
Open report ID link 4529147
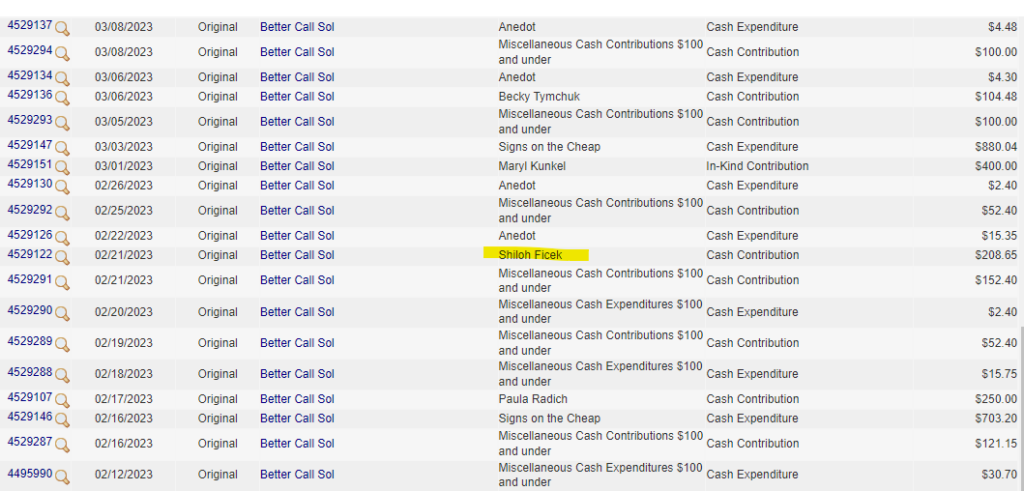click(x=30, y=145)
